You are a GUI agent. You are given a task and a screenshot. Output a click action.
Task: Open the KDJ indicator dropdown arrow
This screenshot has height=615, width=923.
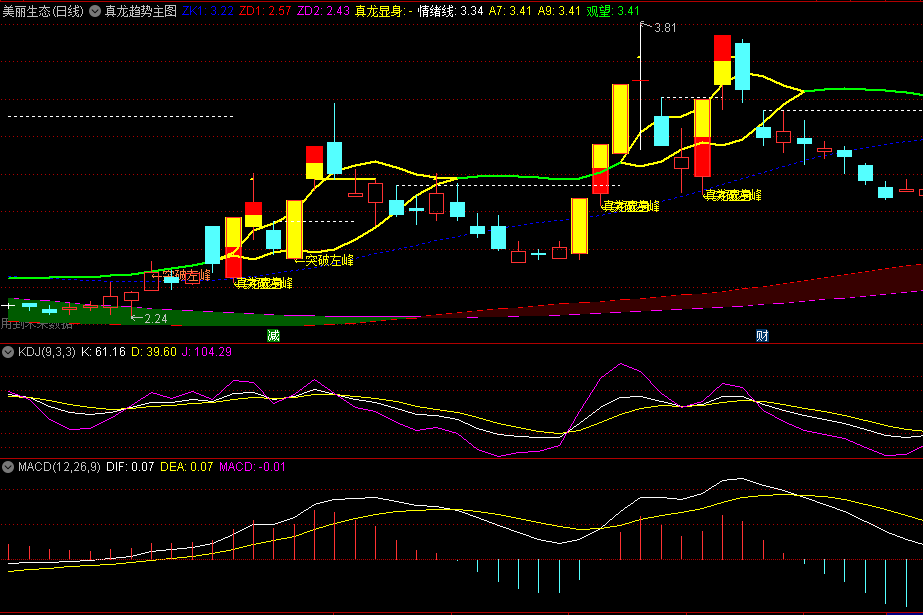click(8, 352)
